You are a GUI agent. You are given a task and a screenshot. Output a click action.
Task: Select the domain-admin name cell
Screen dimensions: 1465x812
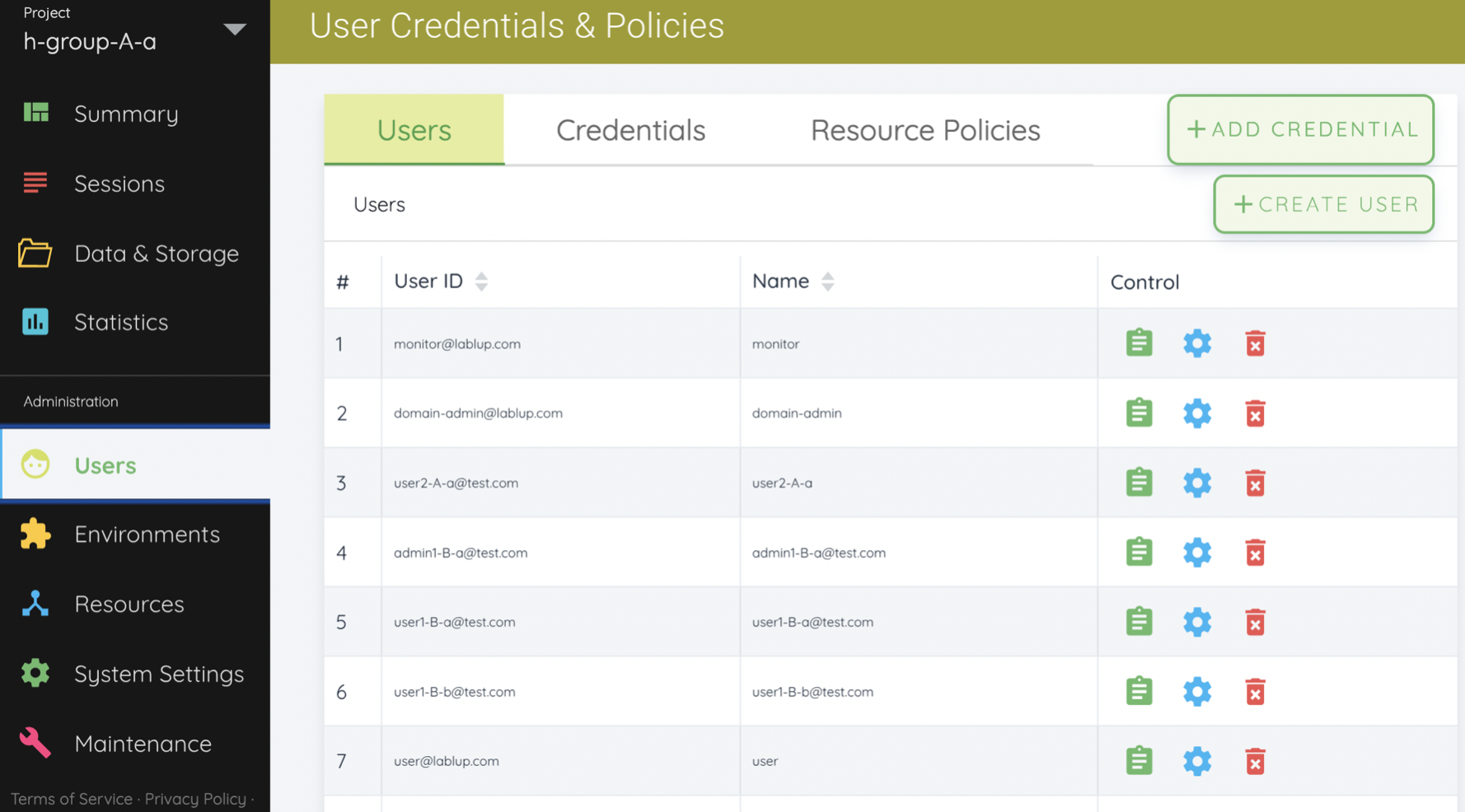tap(919, 413)
